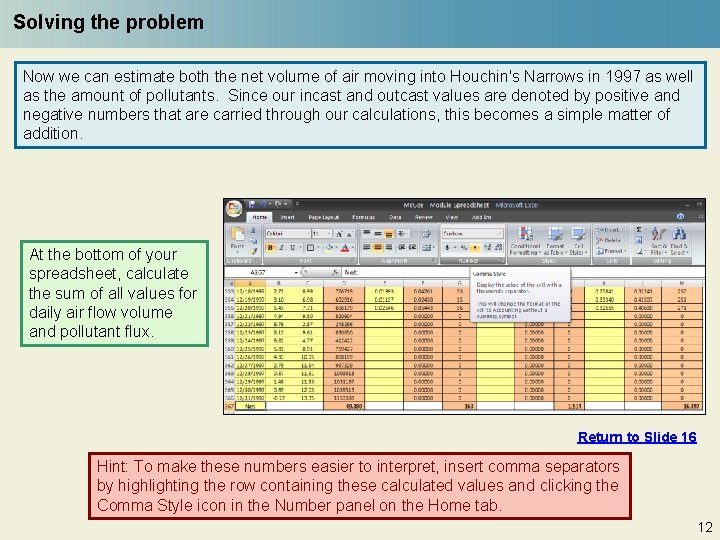Screen dimensions: 720x540
Task: Switch to the Insert ribbon tab
Action: point(287,217)
